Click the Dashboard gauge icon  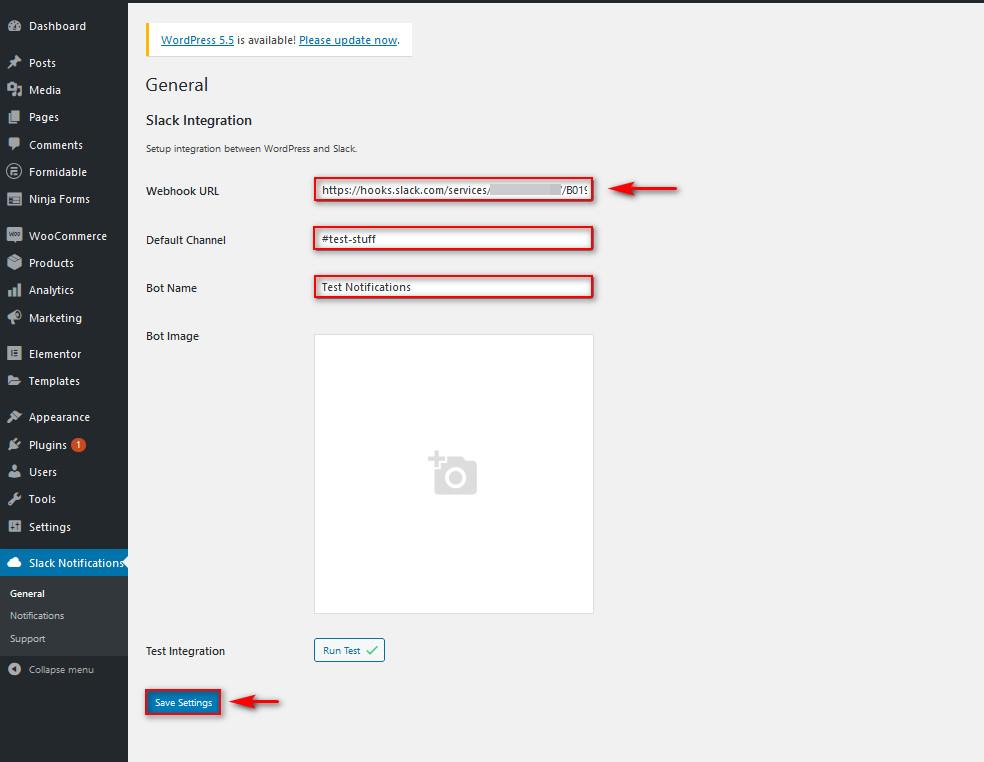click(x=14, y=26)
